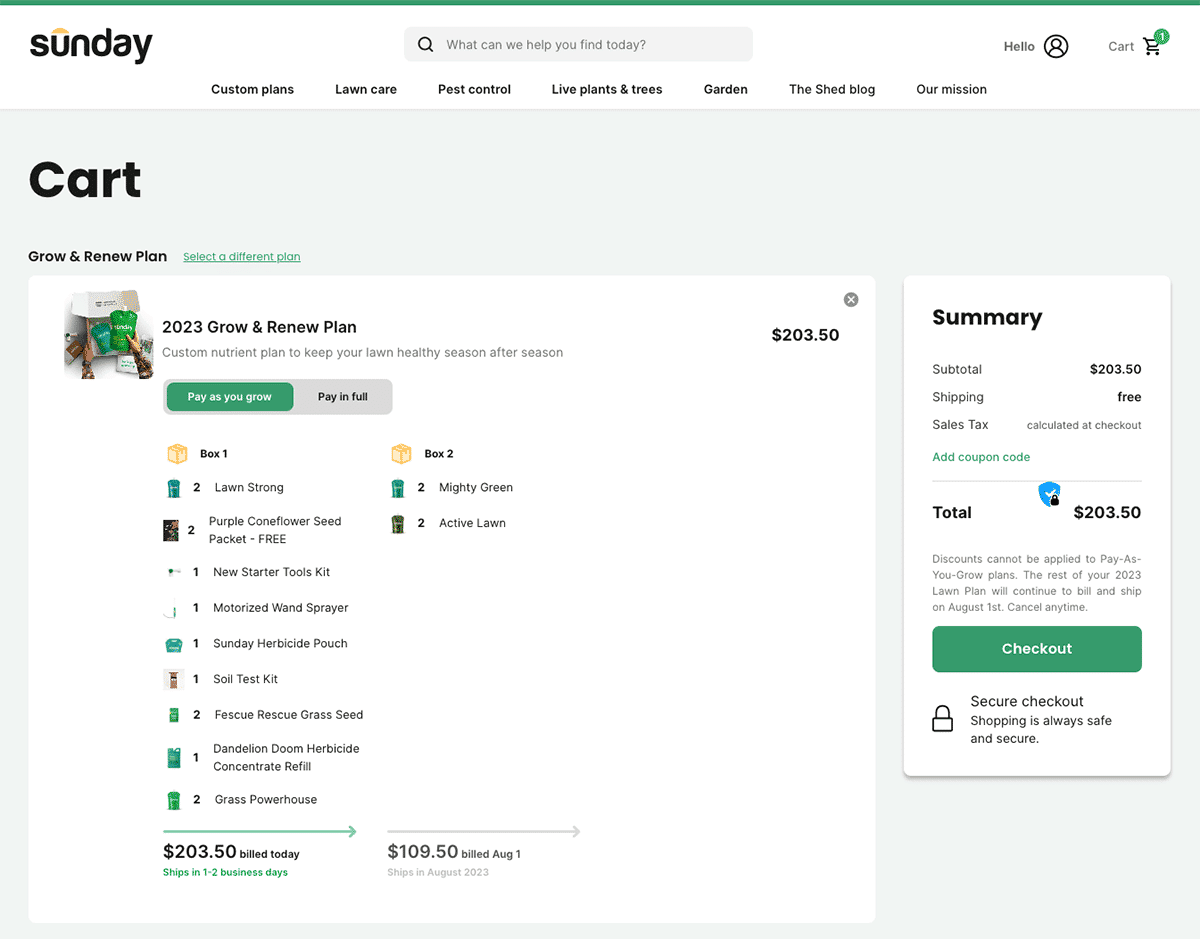Click the Cart text link in header

coord(1121,46)
